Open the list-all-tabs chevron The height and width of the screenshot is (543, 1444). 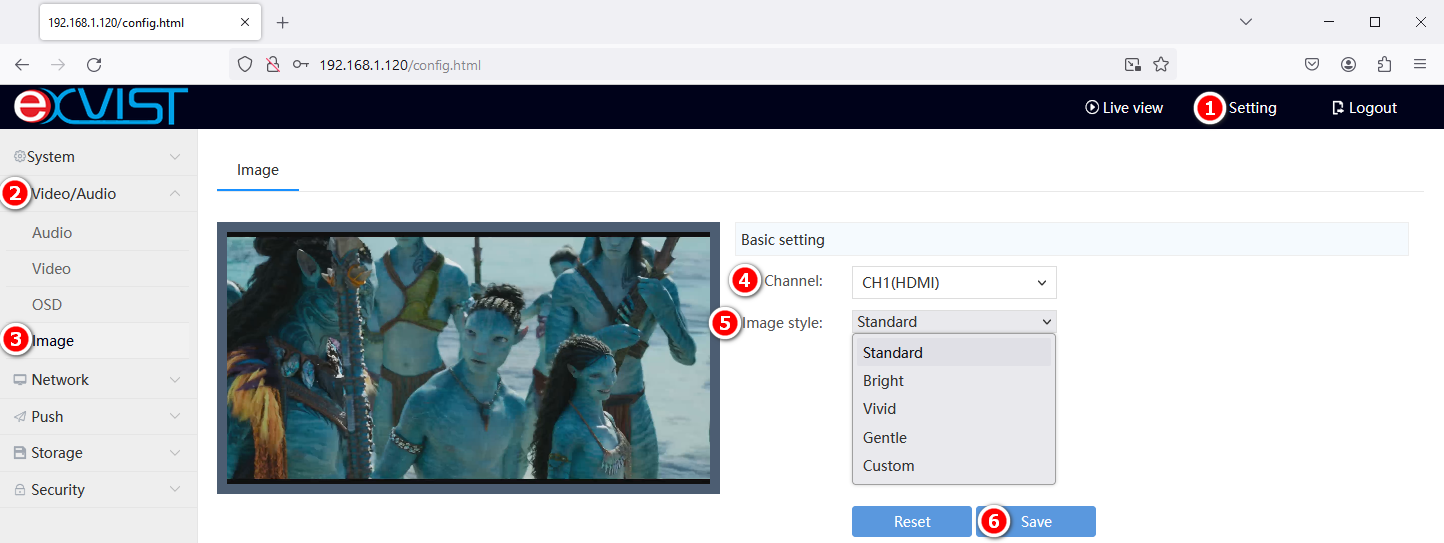coord(1245,22)
